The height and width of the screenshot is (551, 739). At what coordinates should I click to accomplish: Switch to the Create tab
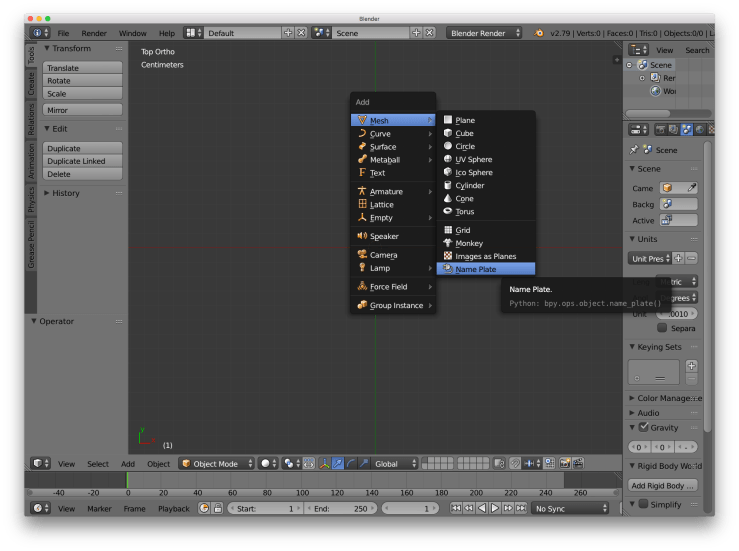pos(31,83)
